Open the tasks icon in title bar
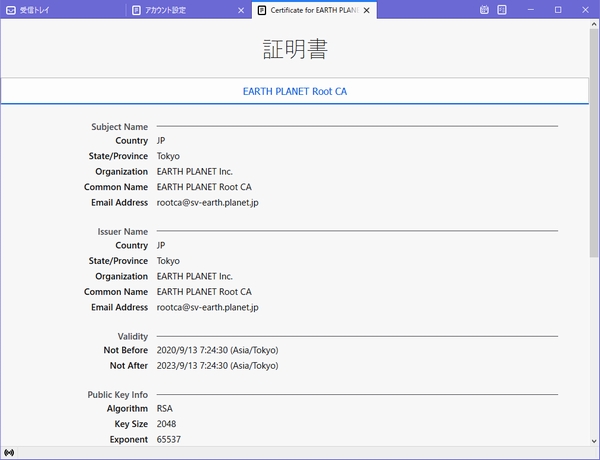600x460 pixels. click(x=502, y=10)
